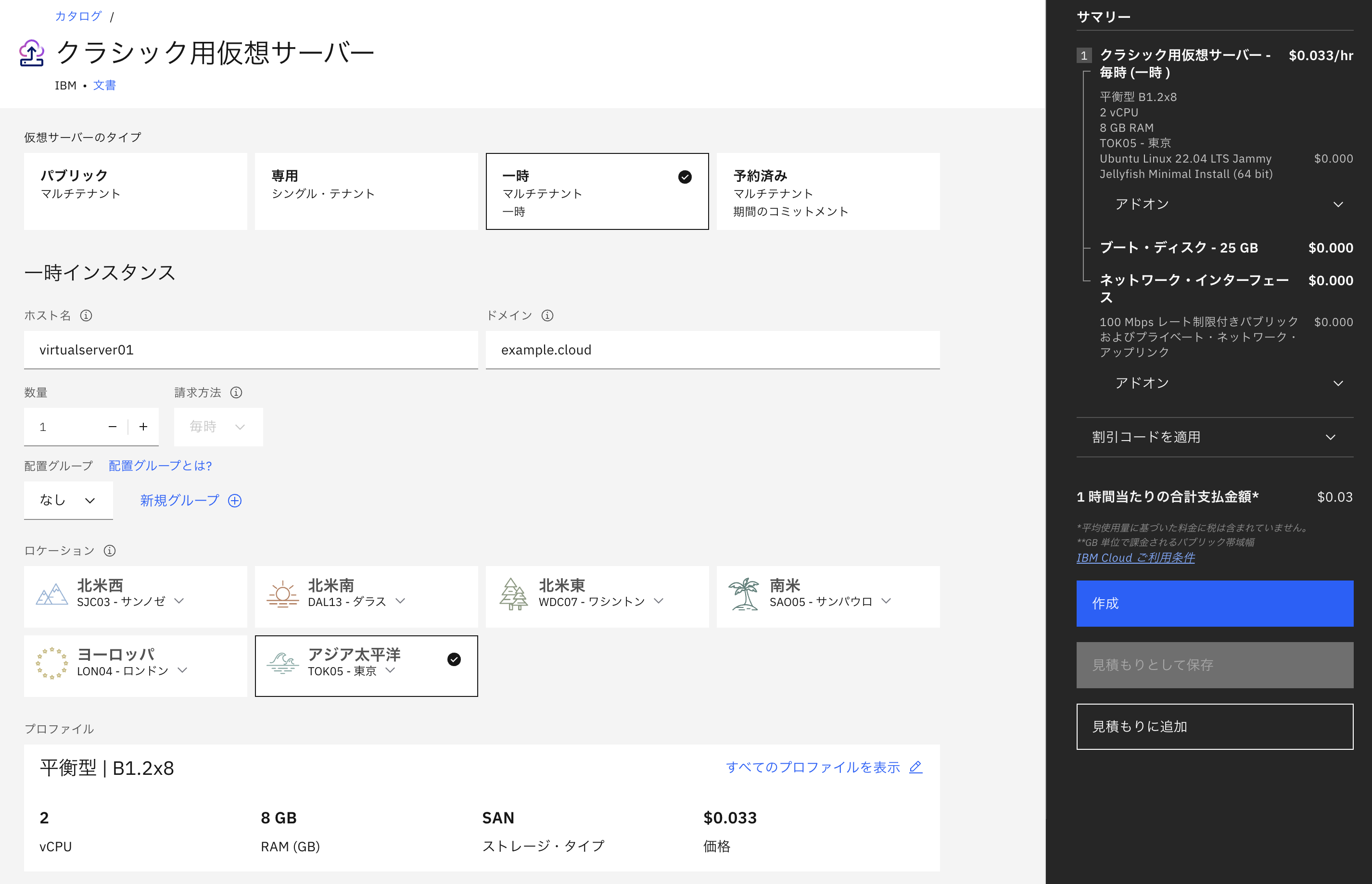Open the 配置グループとは? help link
Viewport: 1372px width, 884px height.
[x=159, y=466]
